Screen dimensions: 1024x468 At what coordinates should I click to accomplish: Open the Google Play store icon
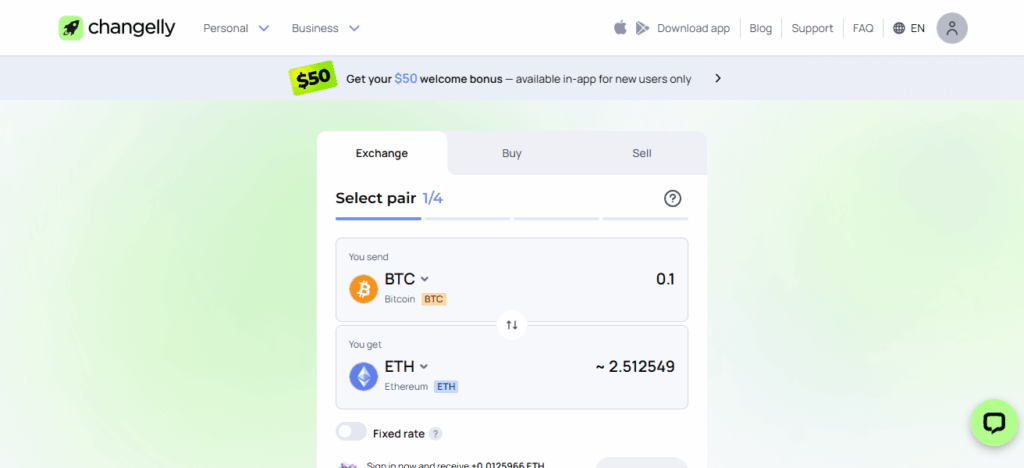pos(642,28)
